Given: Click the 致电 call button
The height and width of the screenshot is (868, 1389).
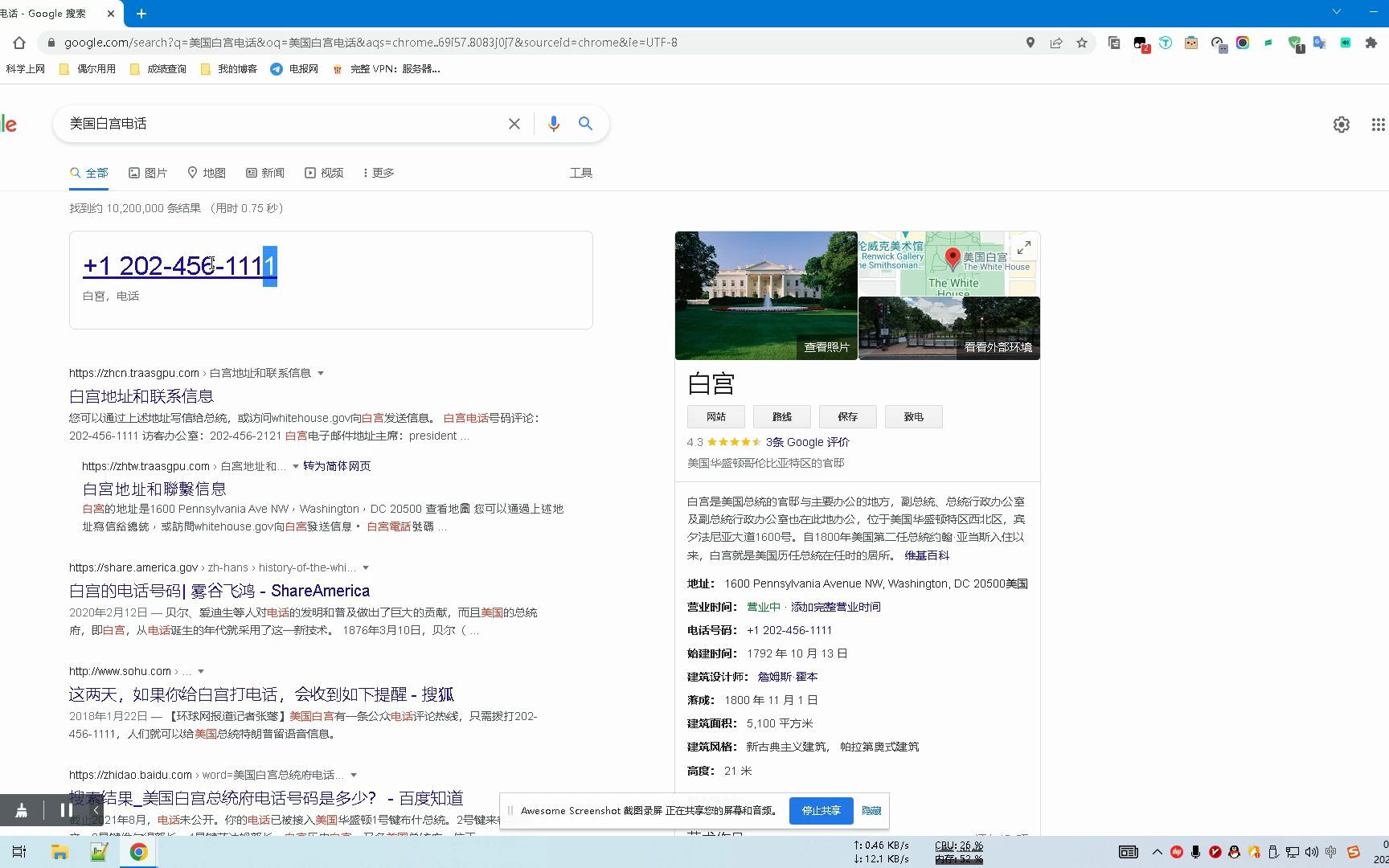Looking at the screenshot, I should (914, 417).
